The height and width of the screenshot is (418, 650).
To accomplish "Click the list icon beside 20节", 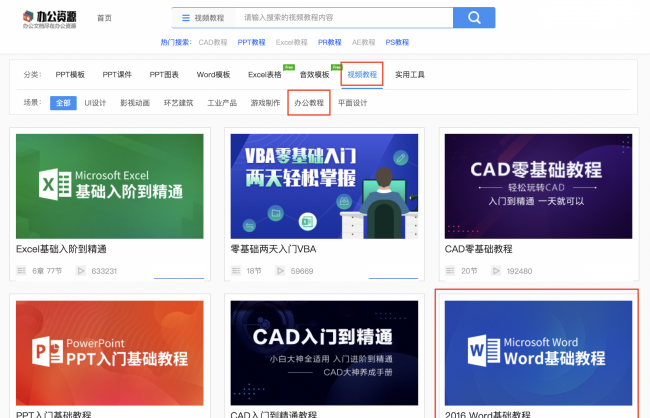I will [450, 271].
